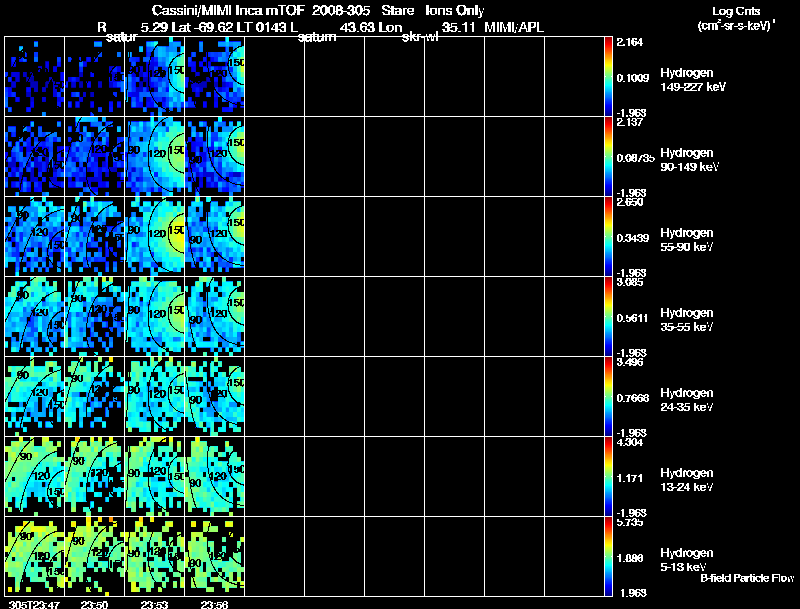800x609 pixels.
Task: Click the colorbar maximum value '2.650'
Action: 630,202
